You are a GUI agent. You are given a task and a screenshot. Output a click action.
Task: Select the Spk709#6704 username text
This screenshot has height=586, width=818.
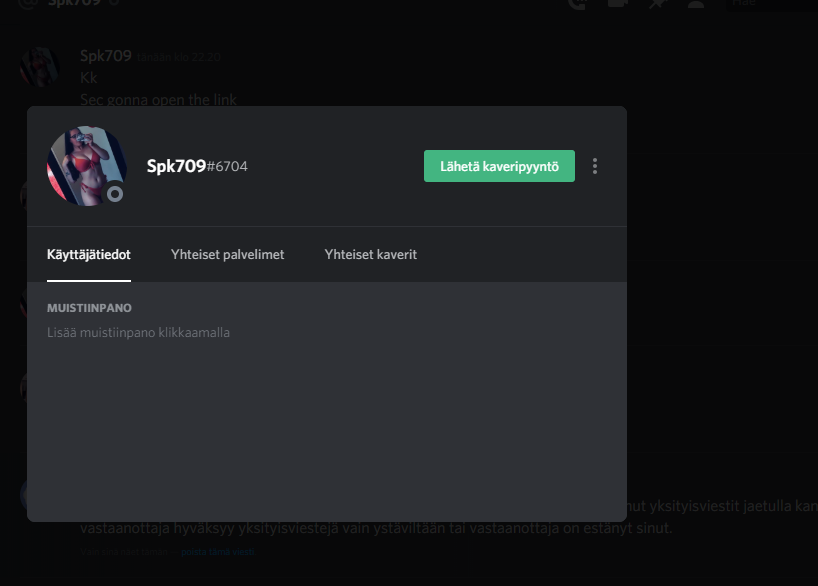[x=197, y=166]
